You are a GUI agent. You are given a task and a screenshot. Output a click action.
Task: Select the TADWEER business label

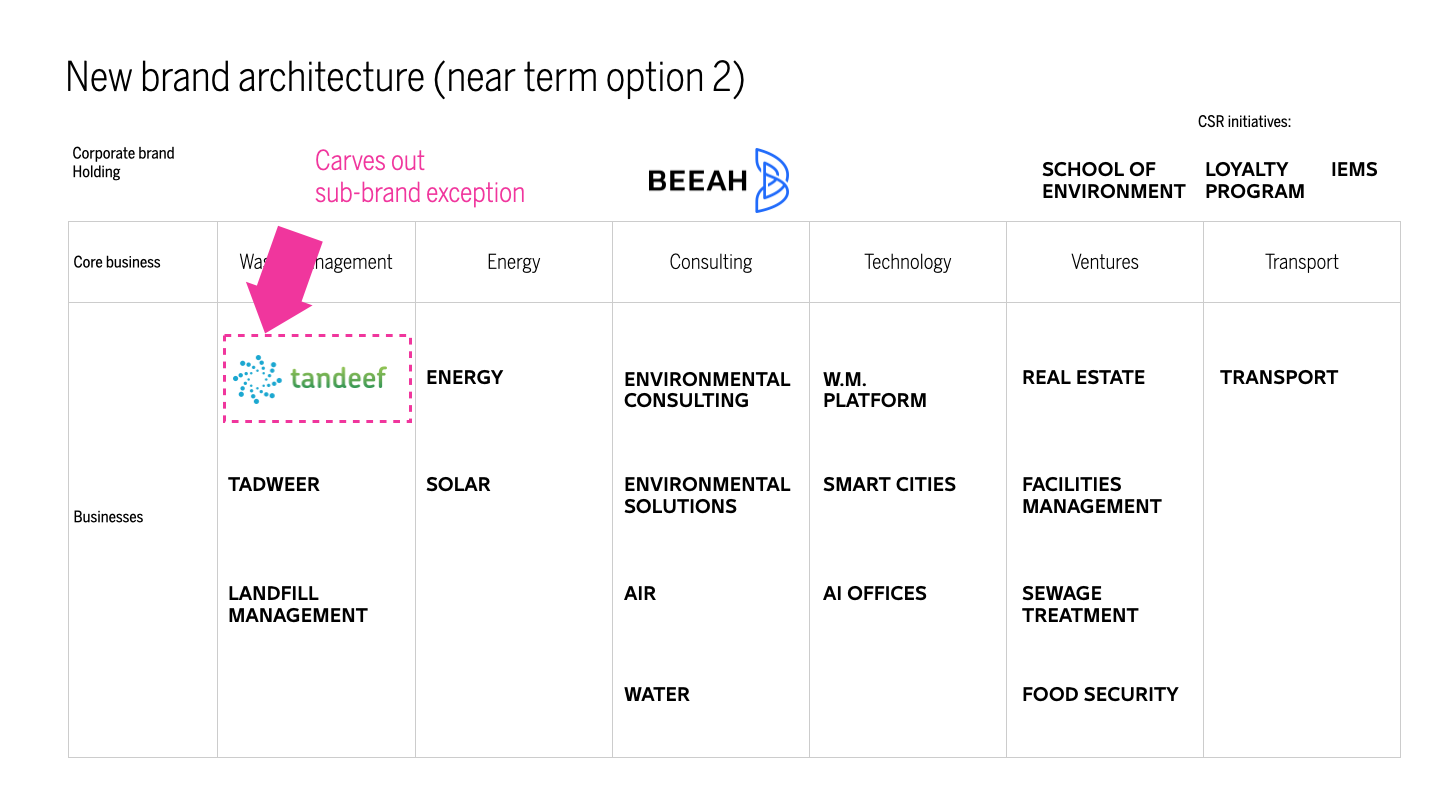(274, 485)
